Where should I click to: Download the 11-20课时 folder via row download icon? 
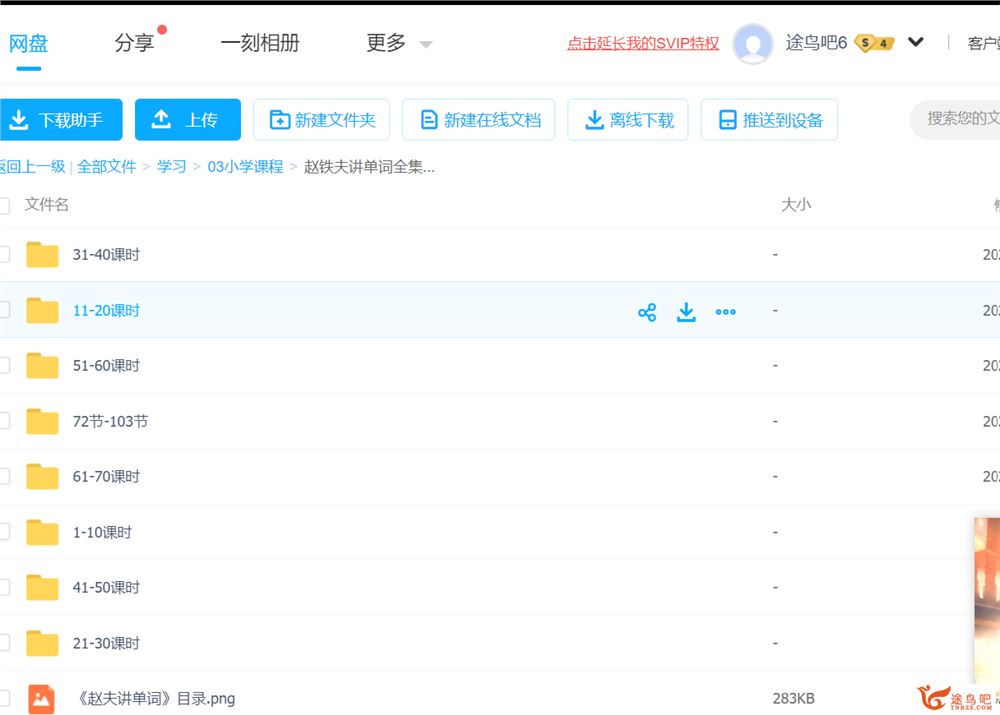[x=686, y=312]
